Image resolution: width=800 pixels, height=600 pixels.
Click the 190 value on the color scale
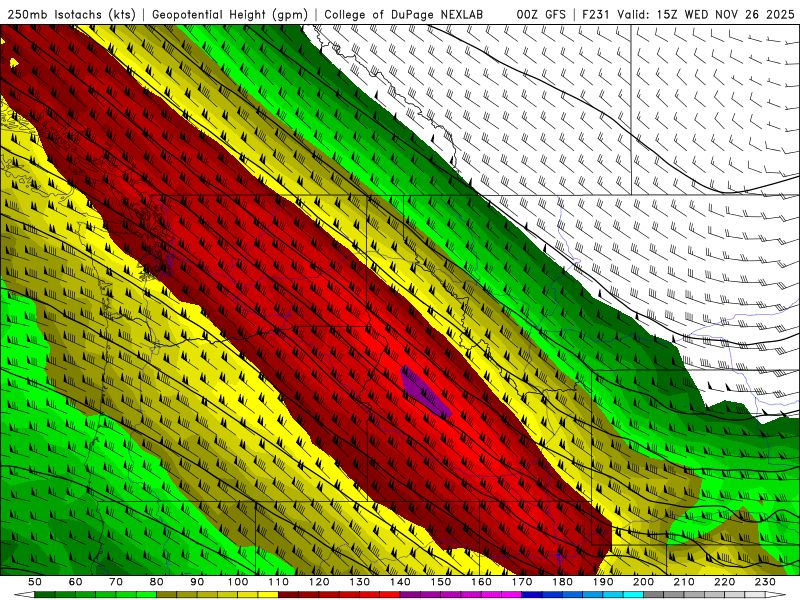[603, 582]
